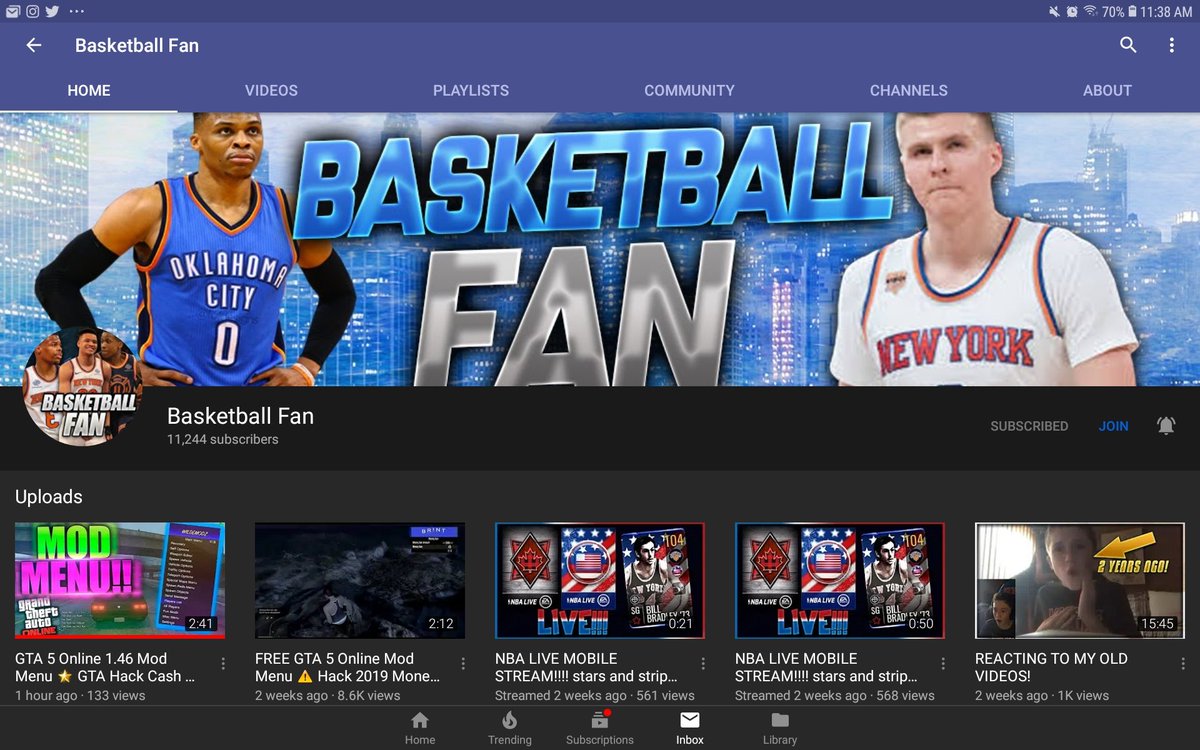Open options menu for 0:21 NBA LIVE stream
Screen dimensions: 1200x750
[703, 664]
